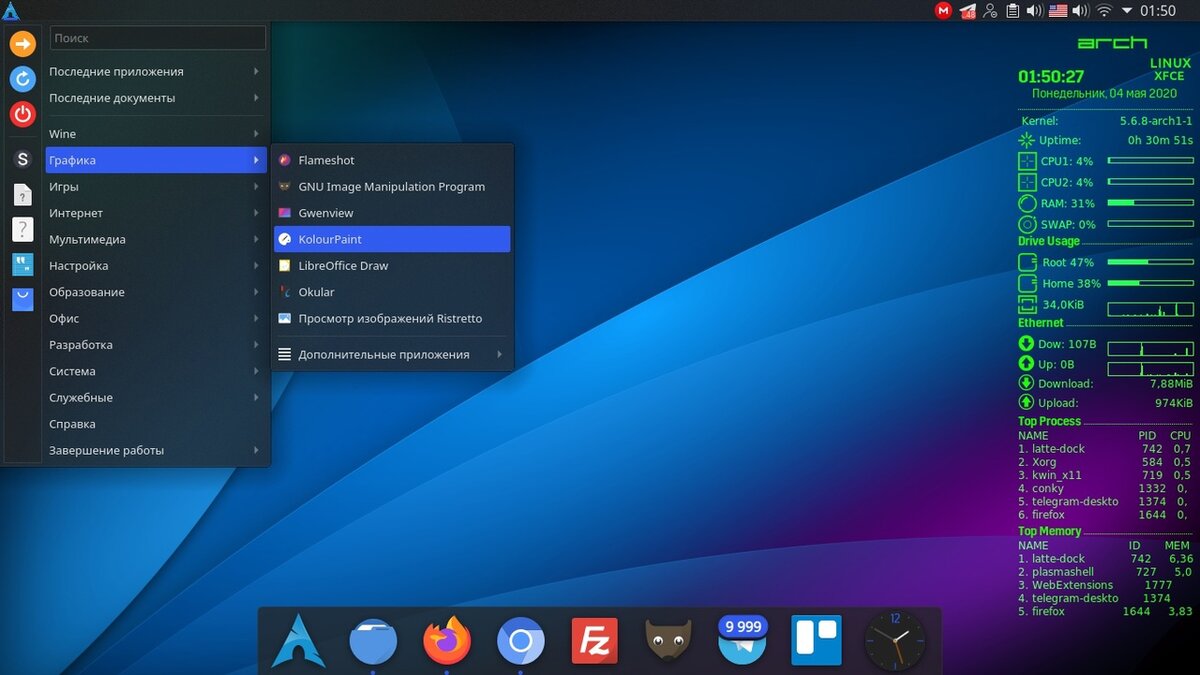1200x675 pixels.
Task: Open Firefox from the dock
Action: pos(446,640)
